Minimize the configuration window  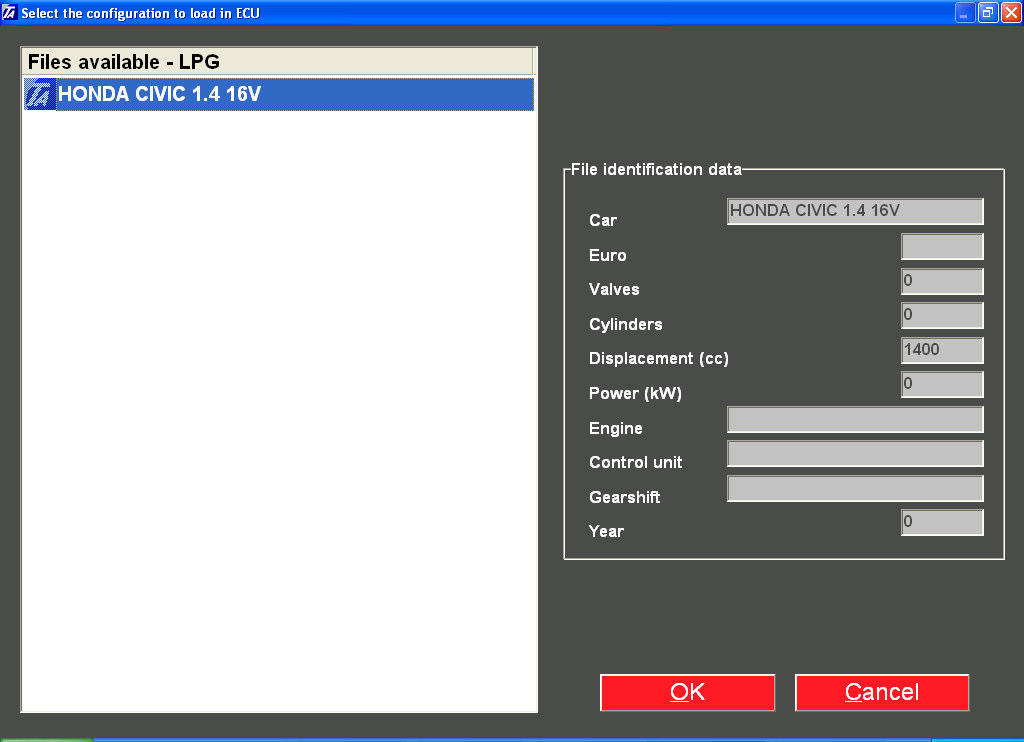click(x=965, y=12)
